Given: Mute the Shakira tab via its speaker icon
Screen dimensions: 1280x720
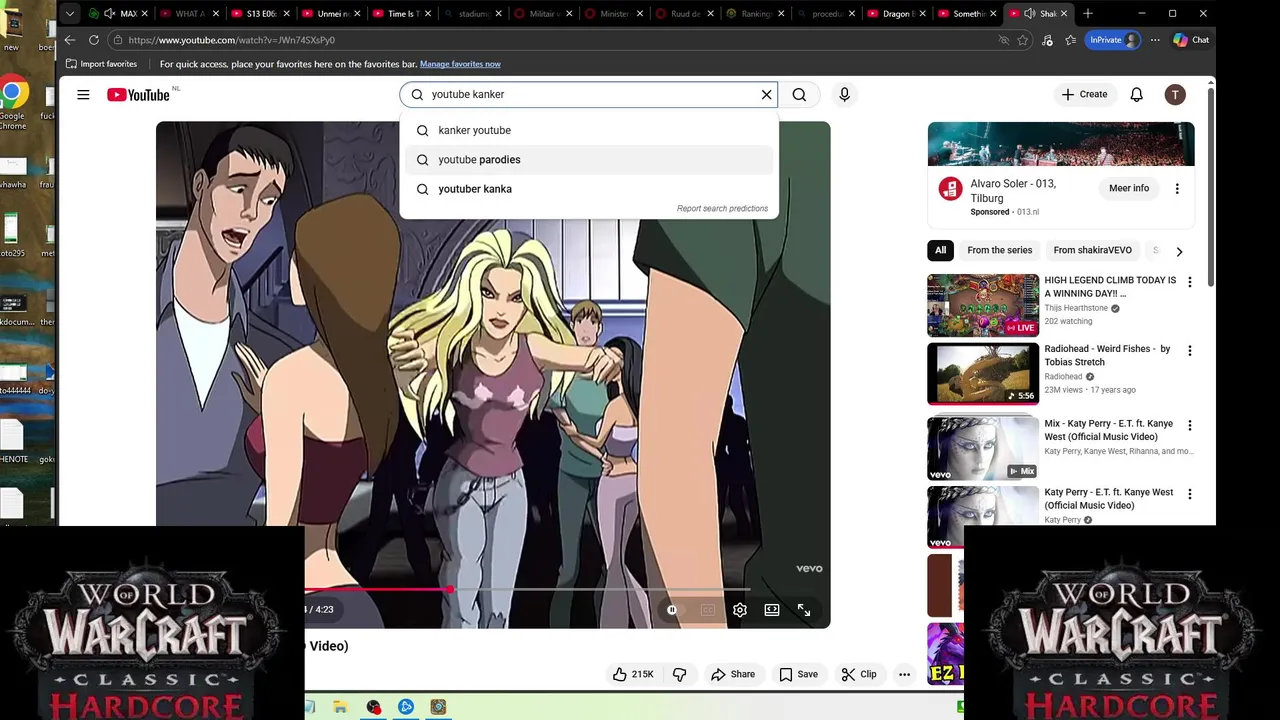Looking at the screenshot, I should point(1029,14).
